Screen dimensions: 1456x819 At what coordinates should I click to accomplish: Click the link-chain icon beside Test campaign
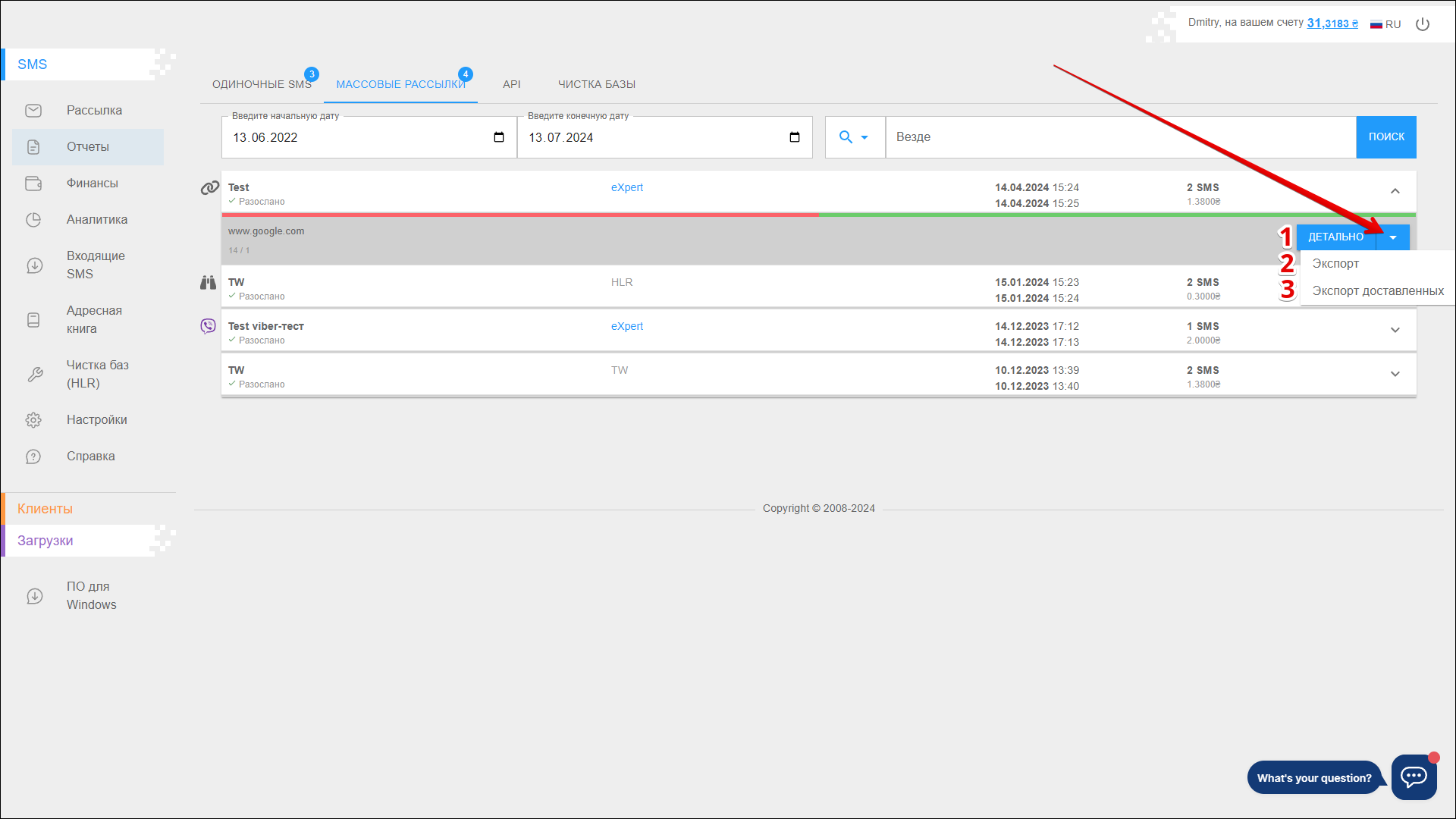pyautogui.click(x=209, y=187)
